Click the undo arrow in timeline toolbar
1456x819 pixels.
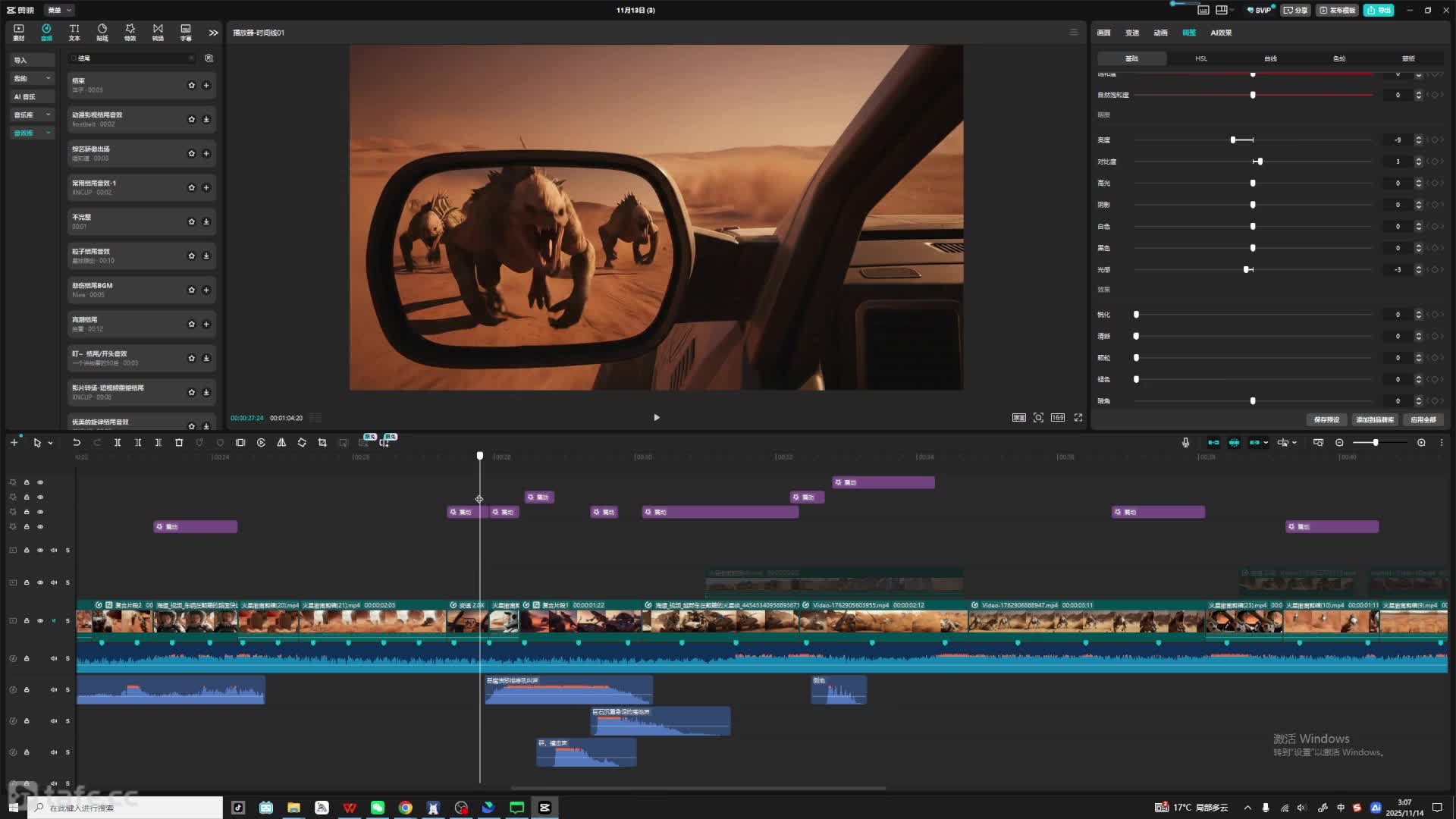click(x=77, y=443)
